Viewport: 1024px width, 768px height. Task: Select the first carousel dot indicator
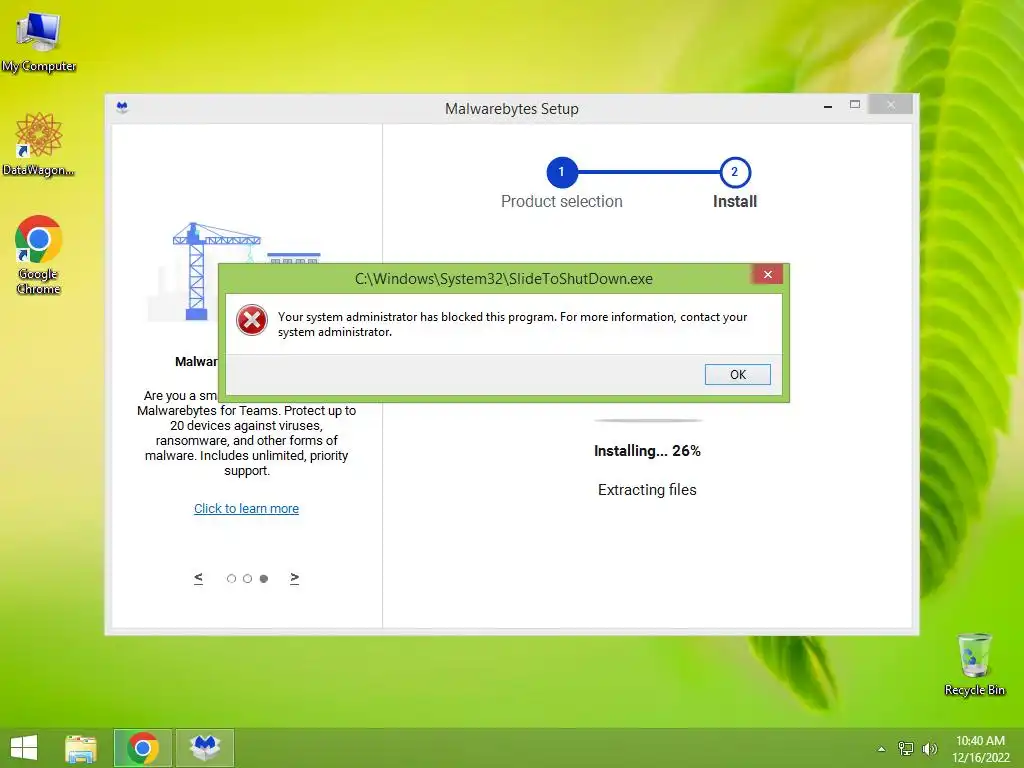(x=231, y=579)
